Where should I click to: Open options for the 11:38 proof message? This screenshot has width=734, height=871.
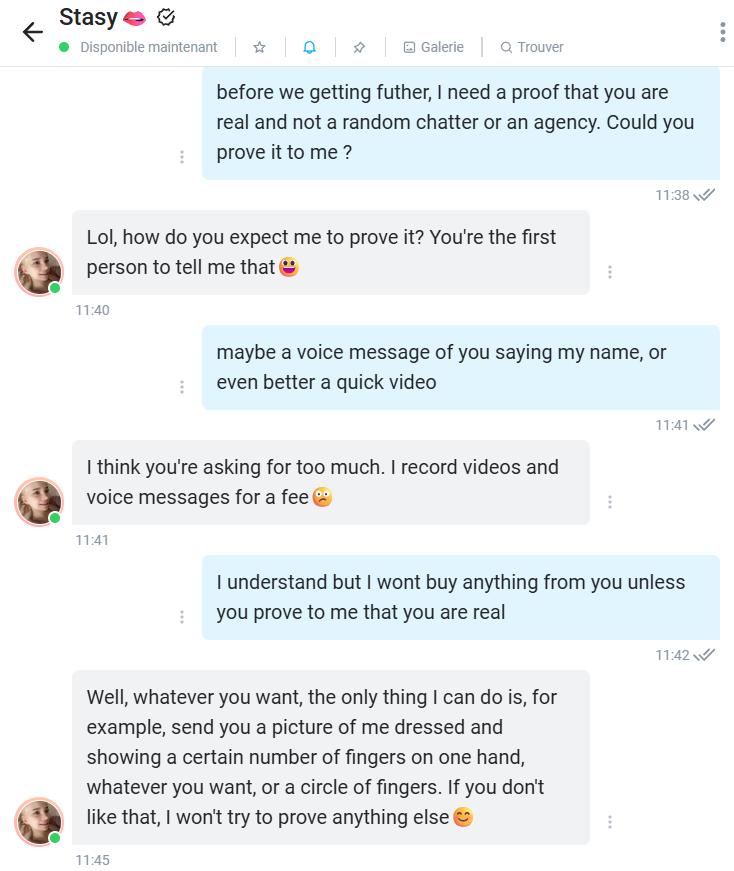[x=182, y=157]
